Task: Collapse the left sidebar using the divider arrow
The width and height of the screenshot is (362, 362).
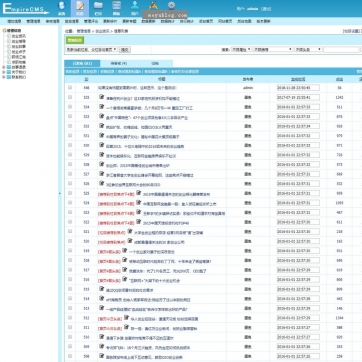Action: (60, 193)
